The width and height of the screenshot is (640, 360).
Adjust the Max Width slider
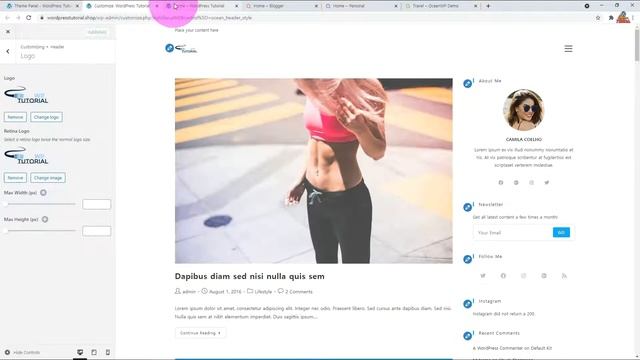pos(40,204)
